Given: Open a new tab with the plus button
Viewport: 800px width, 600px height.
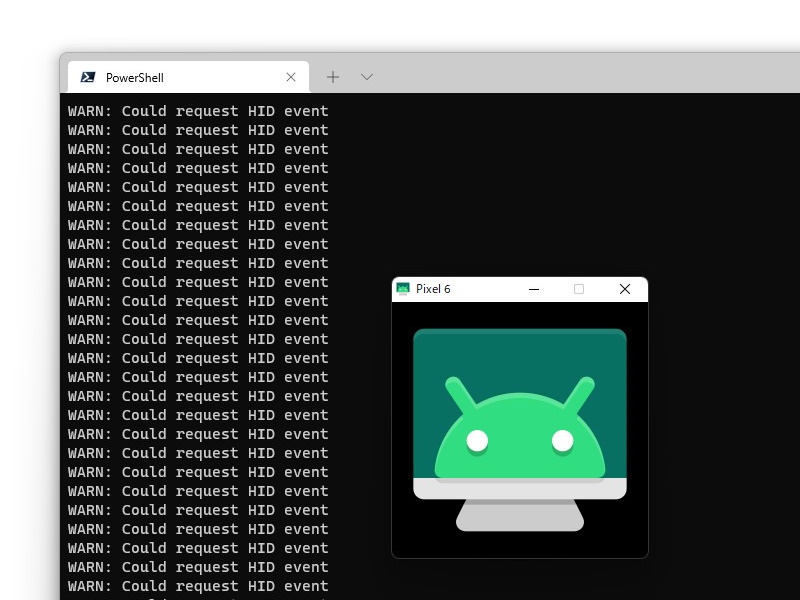Looking at the screenshot, I should click(333, 76).
